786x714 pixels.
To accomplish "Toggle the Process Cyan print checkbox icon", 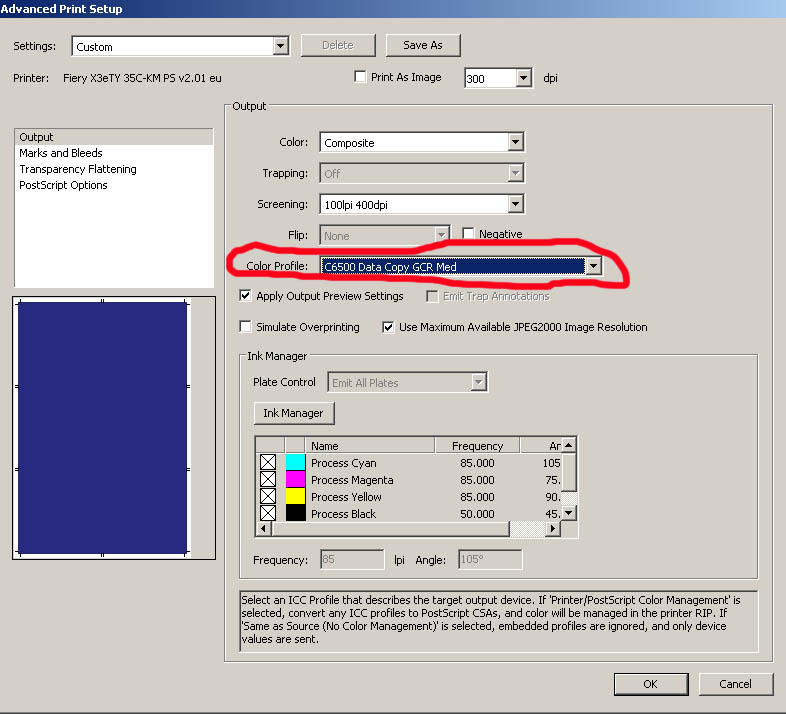I will 268,462.
